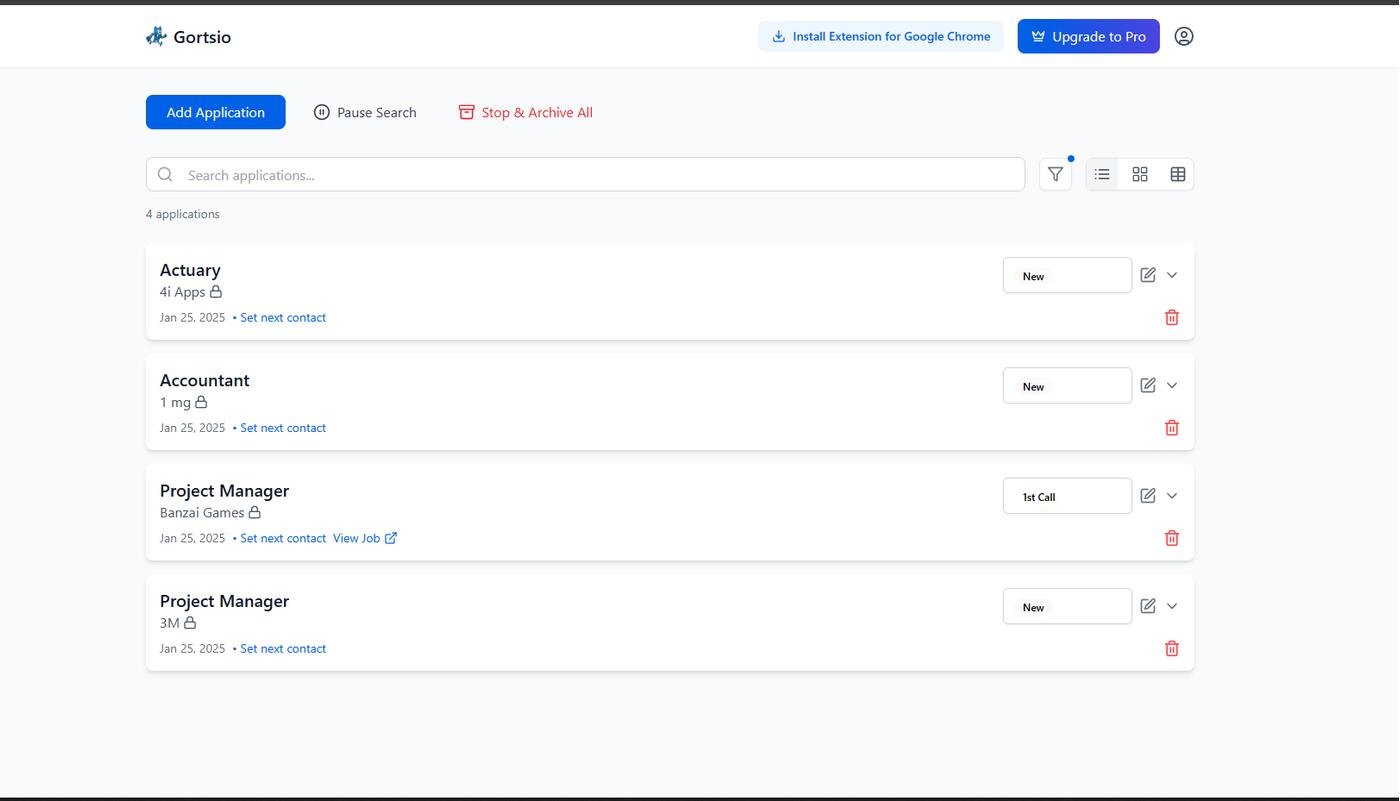Open the 1st Call status dropdown
1400x801 pixels.
tap(1066, 497)
